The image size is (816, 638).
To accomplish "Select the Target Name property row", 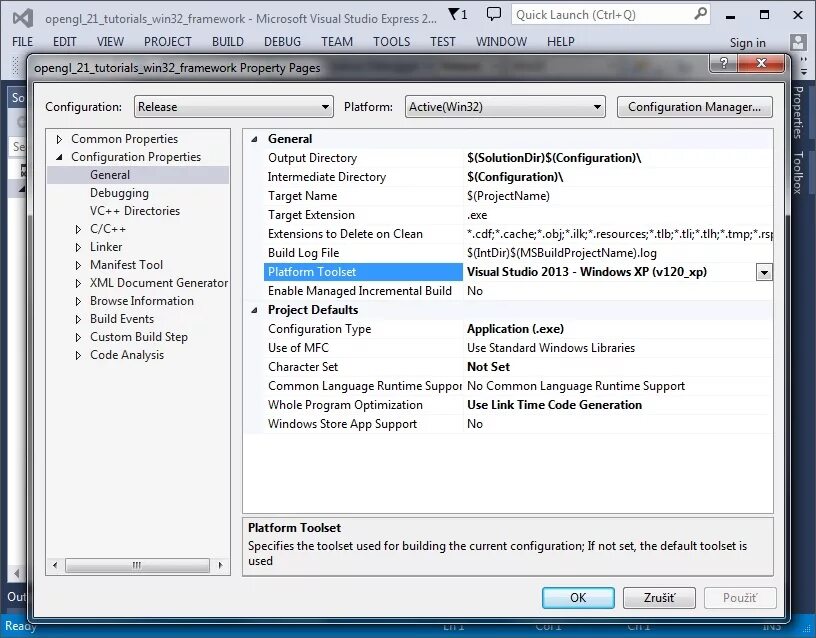I will 518,196.
